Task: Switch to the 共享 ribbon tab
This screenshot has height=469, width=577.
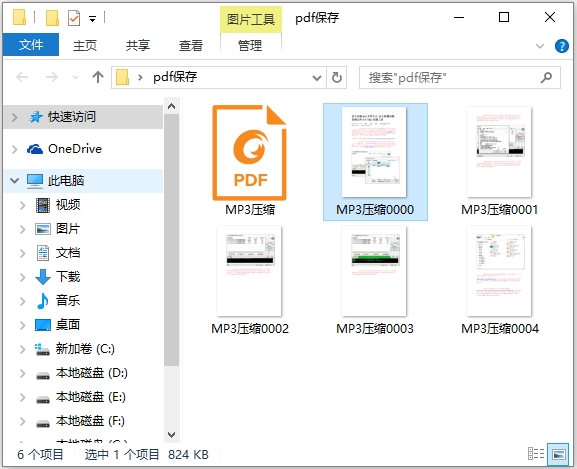Action: (x=138, y=45)
